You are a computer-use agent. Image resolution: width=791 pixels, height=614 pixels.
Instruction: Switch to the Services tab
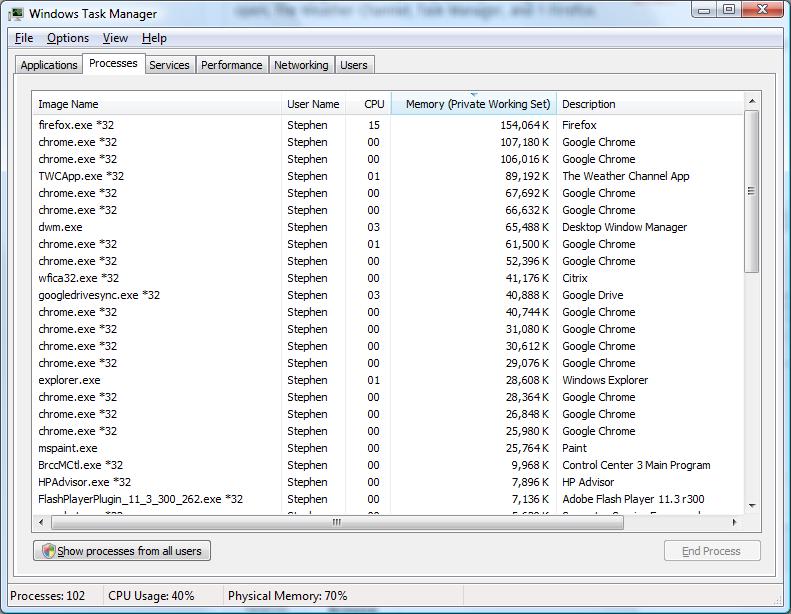pos(169,65)
